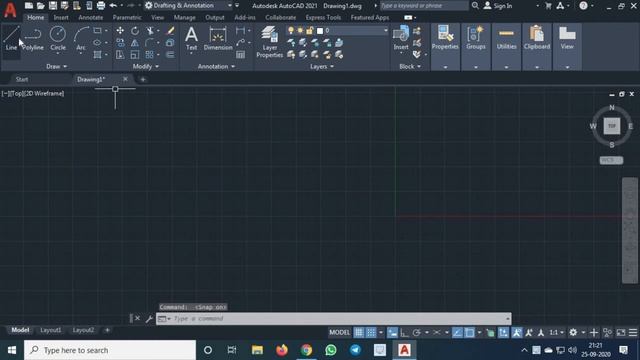Use the Array tool
Screen dimensions: 640x360
click(150, 54)
